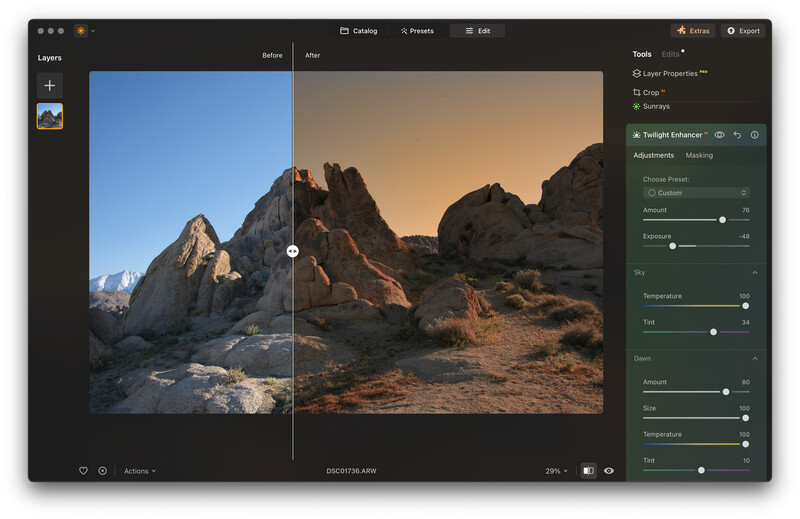Open the Edits tab

pyautogui.click(x=670, y=54)
